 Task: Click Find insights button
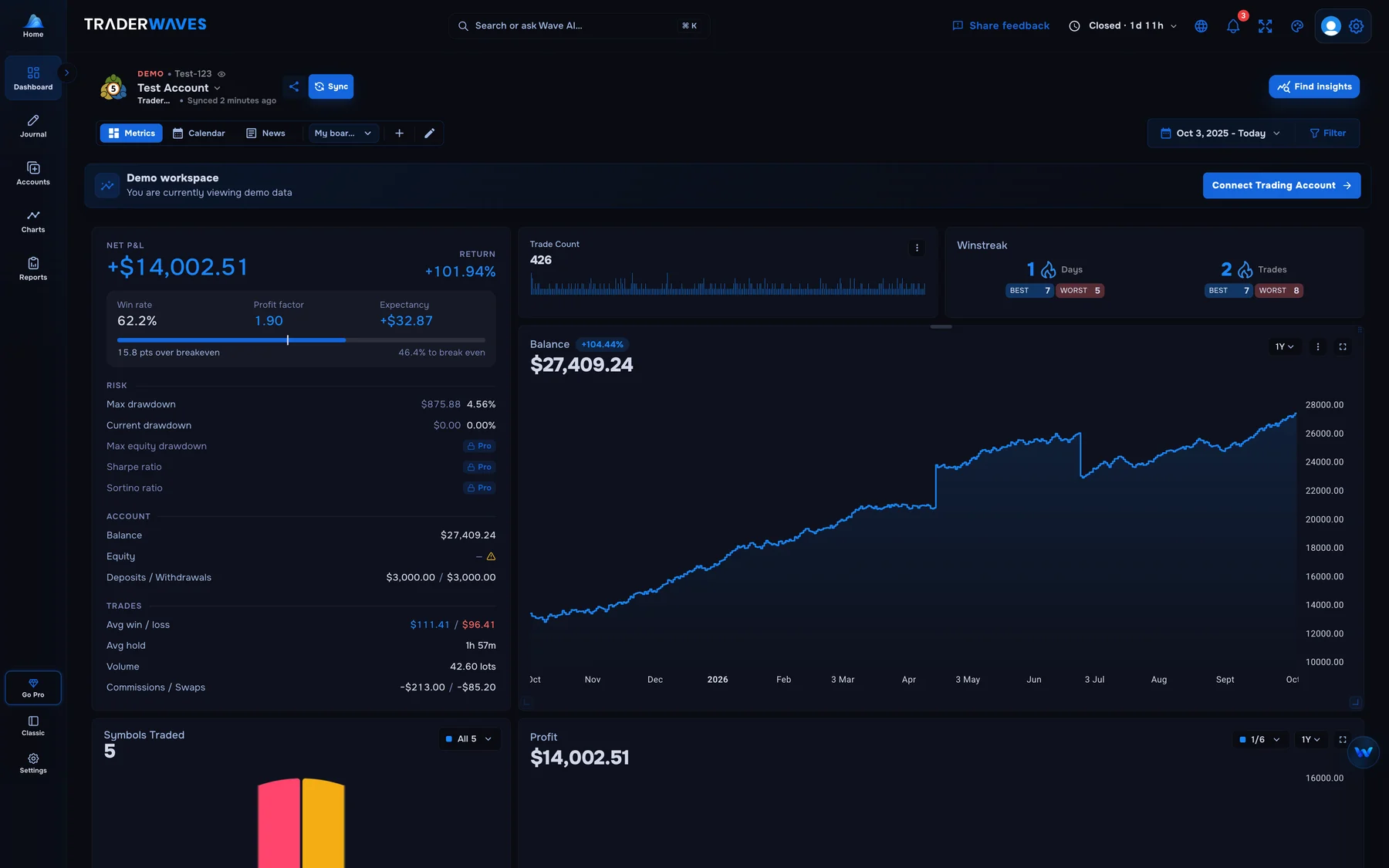(1314, 86)
